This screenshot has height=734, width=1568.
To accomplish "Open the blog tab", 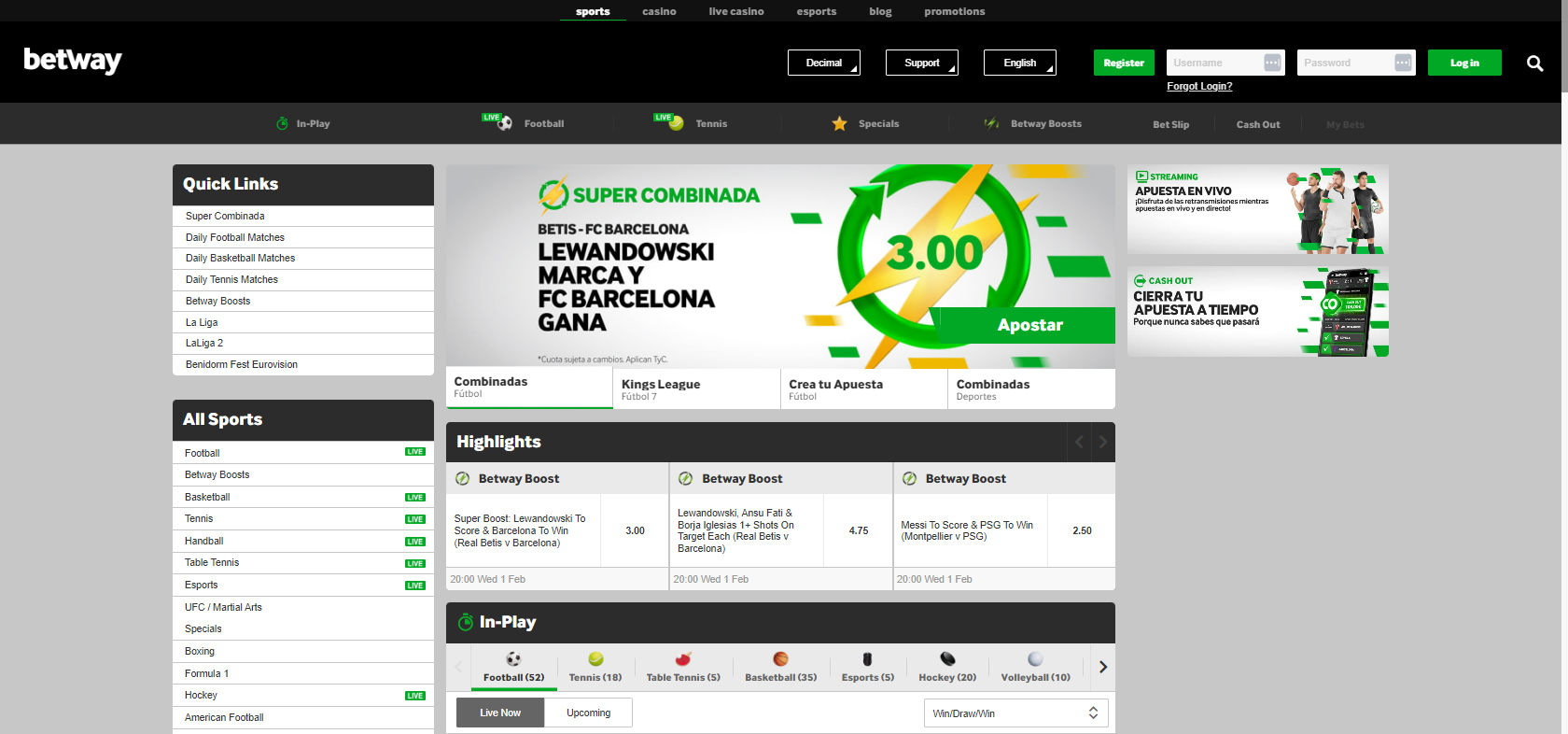I will tap(880, 11).
